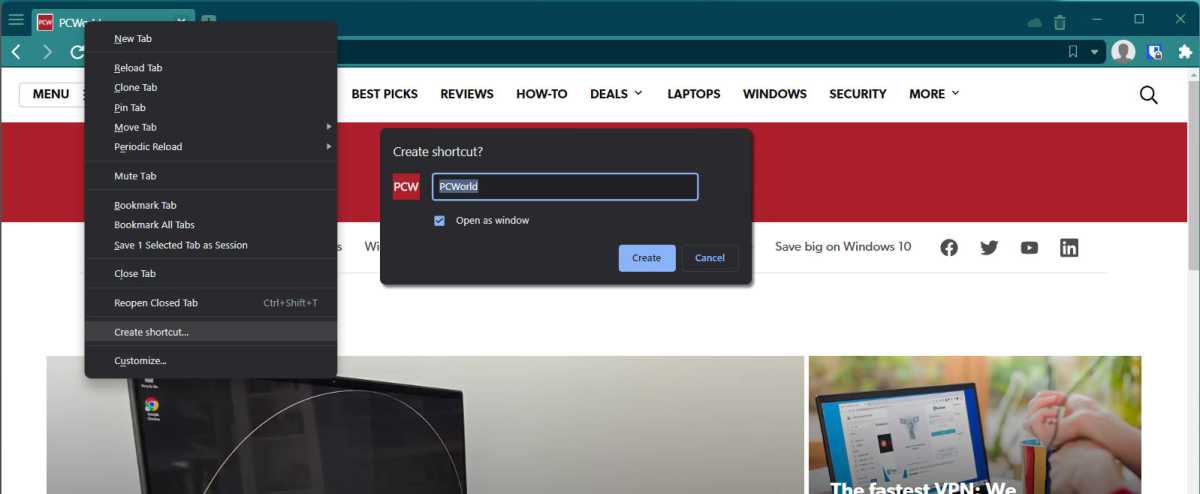Select the PCWorld browser tab
1200x494 pixels.
click(x=112, y=21)
